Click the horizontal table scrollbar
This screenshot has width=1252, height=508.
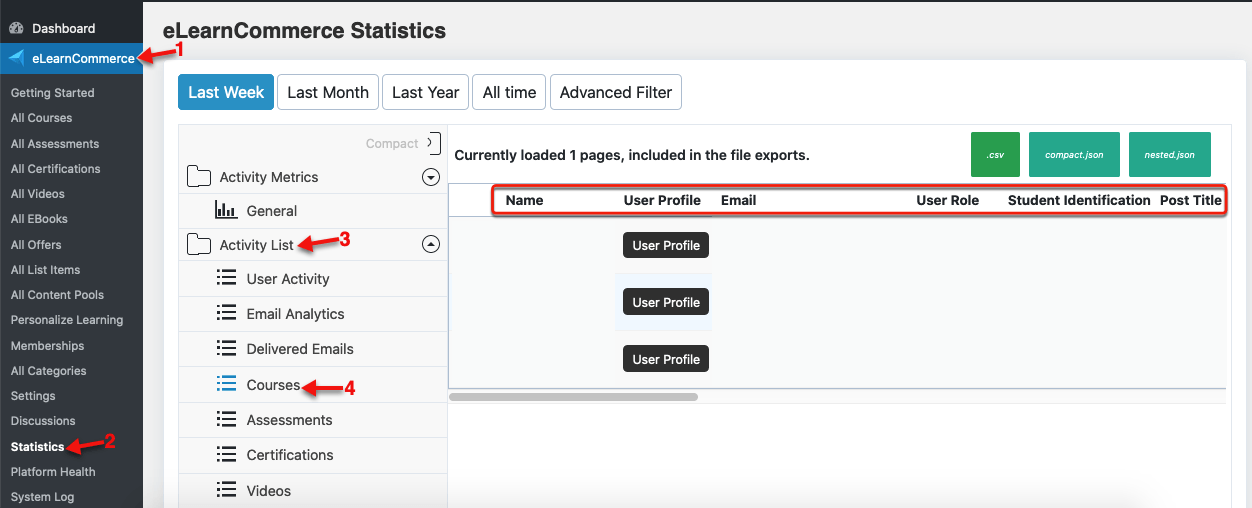[573, 397]
